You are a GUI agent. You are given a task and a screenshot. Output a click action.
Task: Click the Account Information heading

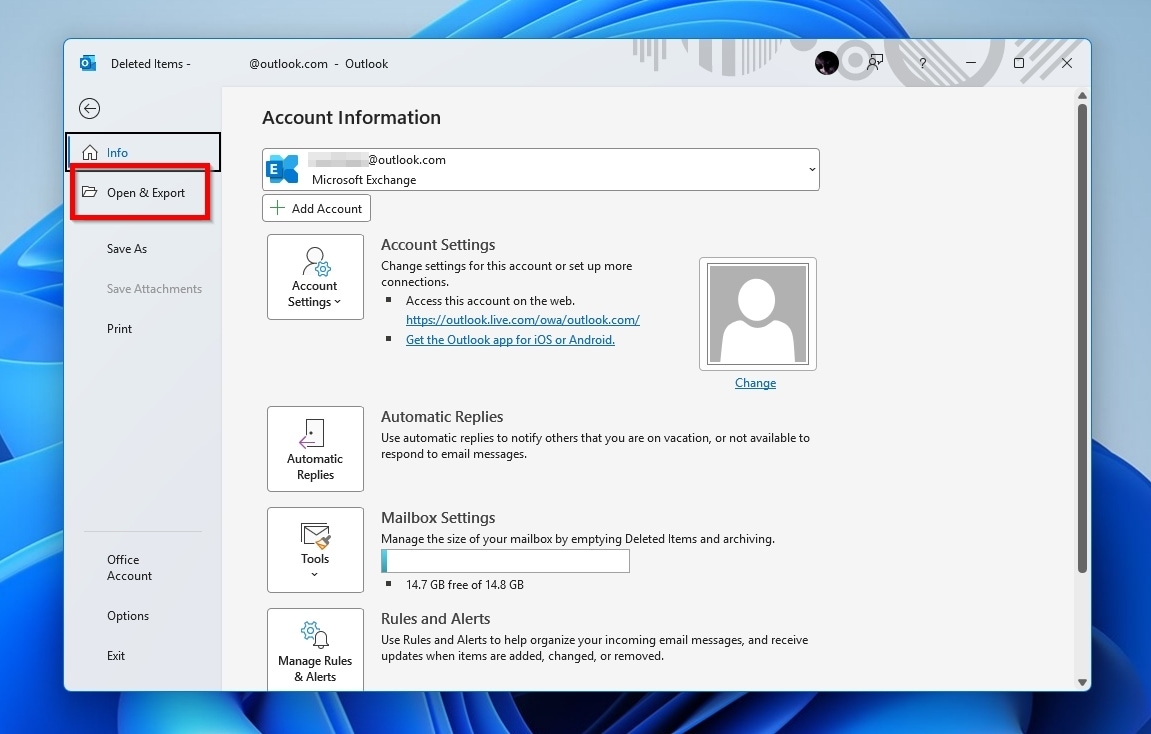(x=352, y=117)
